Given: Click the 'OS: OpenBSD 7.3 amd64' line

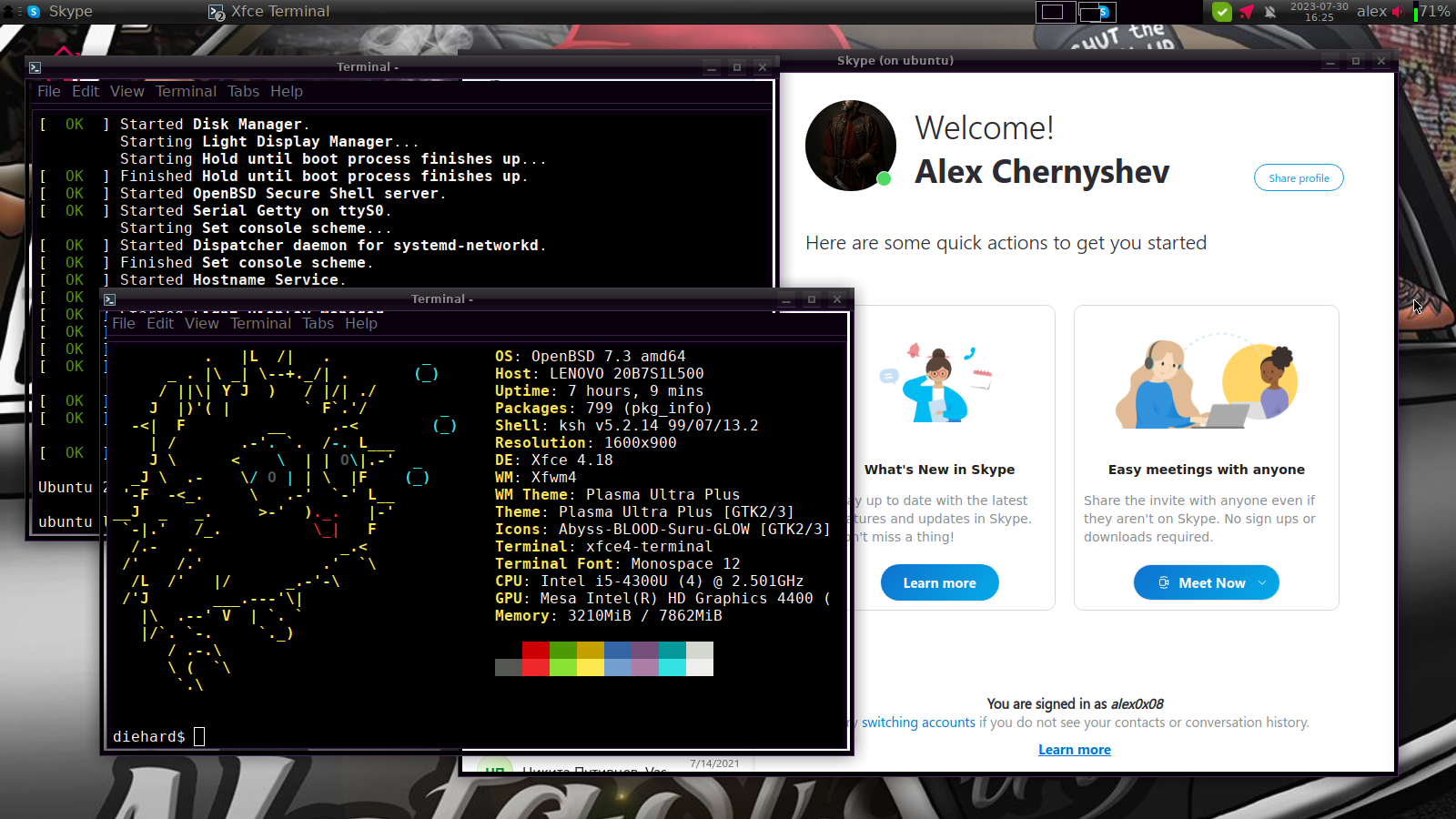Looking at the screenshot, I should click(x=590, y=357).
